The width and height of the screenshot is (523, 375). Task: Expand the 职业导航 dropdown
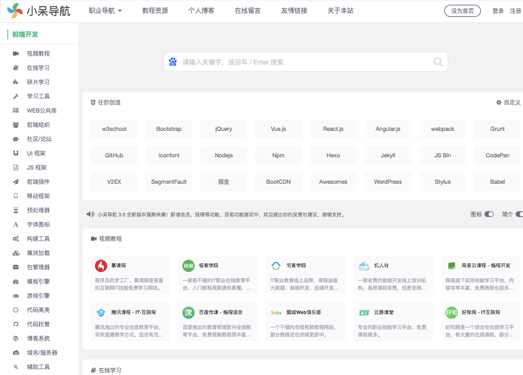click(105, 11)
